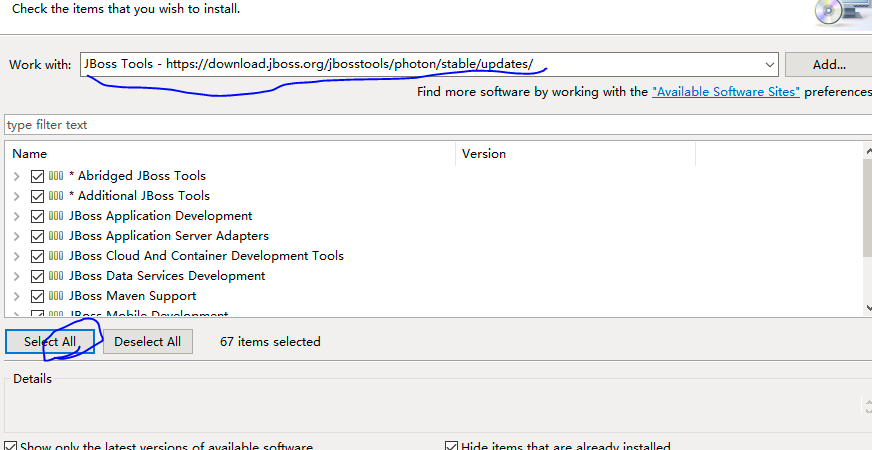This screenshot has height=450, width=872.
Task: Expand JBoss Data Services Development node
Action: [17, 276]
